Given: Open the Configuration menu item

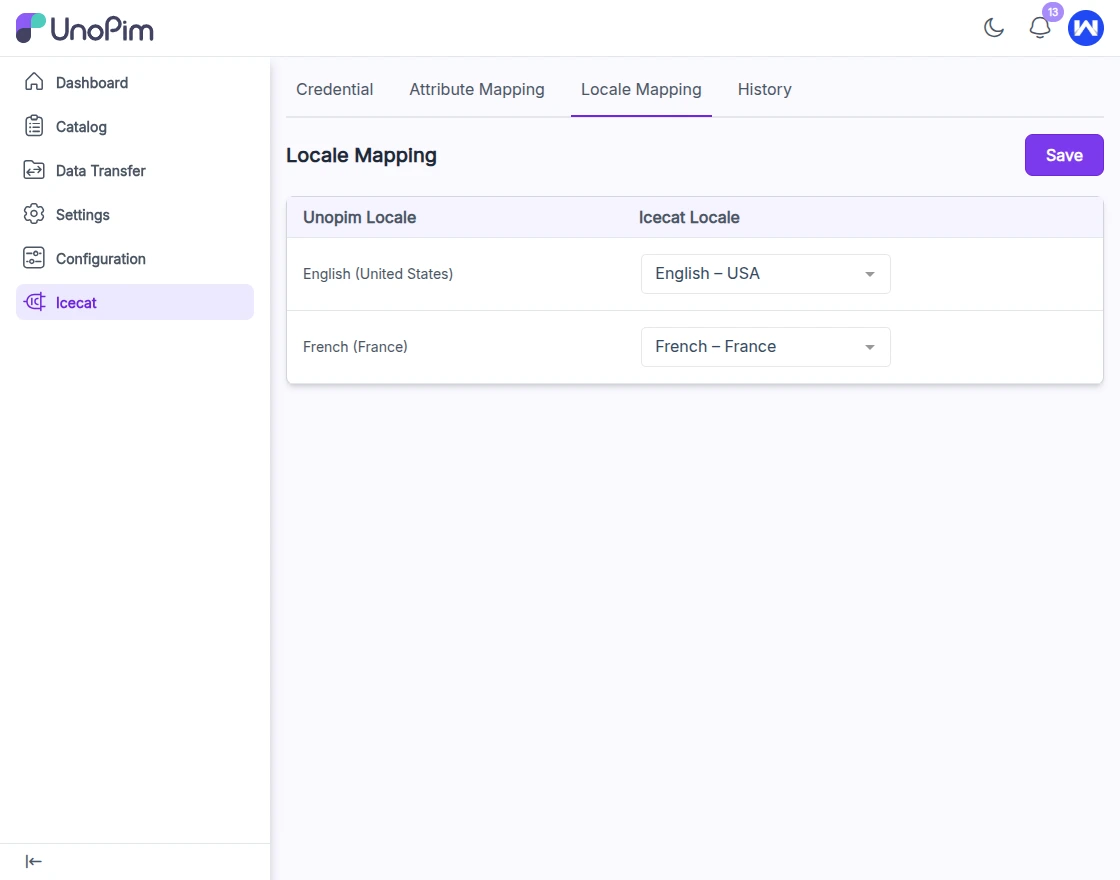Looking at the screenshot, I should point(135,258).
